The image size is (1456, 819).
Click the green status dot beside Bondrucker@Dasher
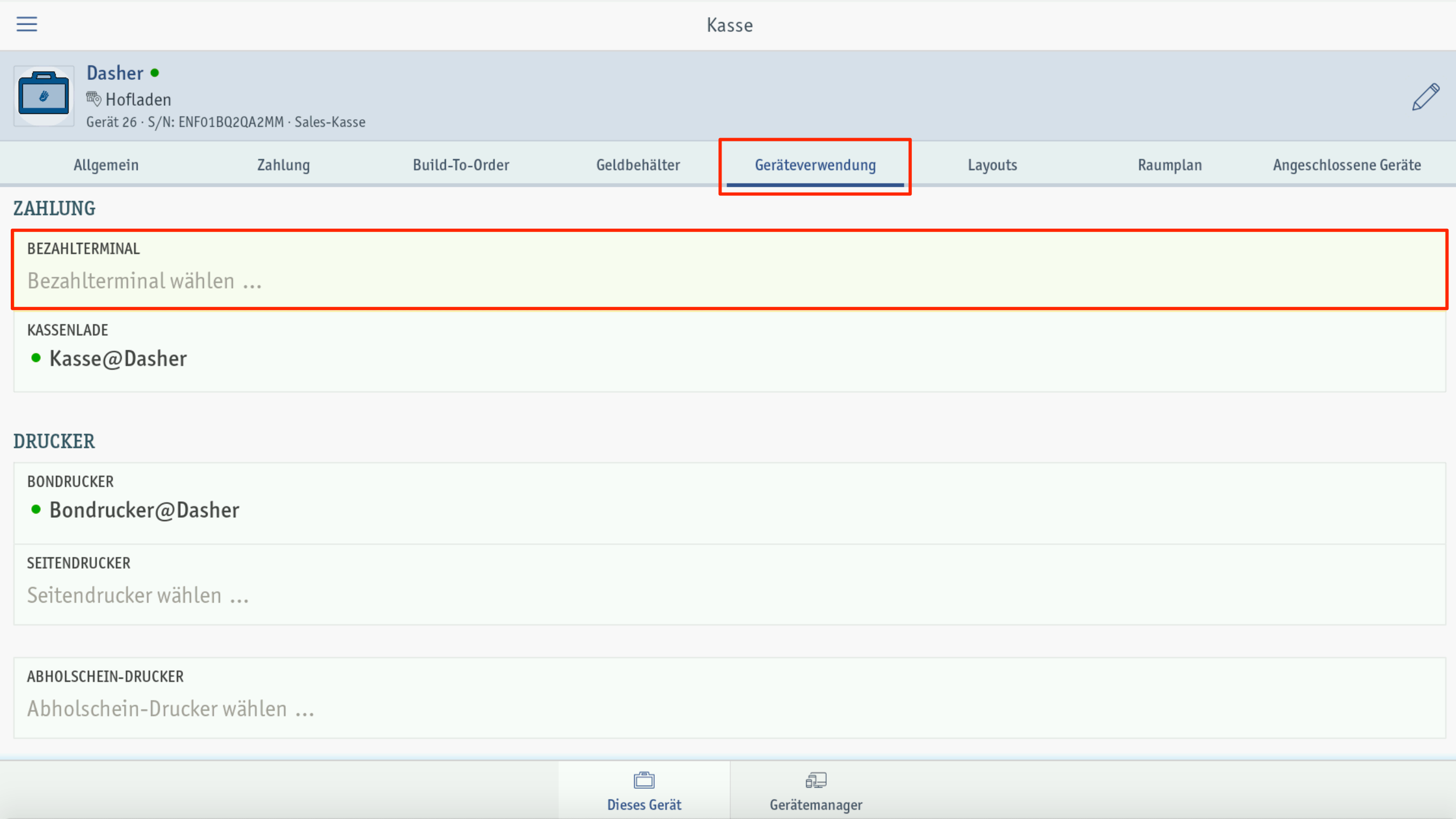tap(36, 509)
